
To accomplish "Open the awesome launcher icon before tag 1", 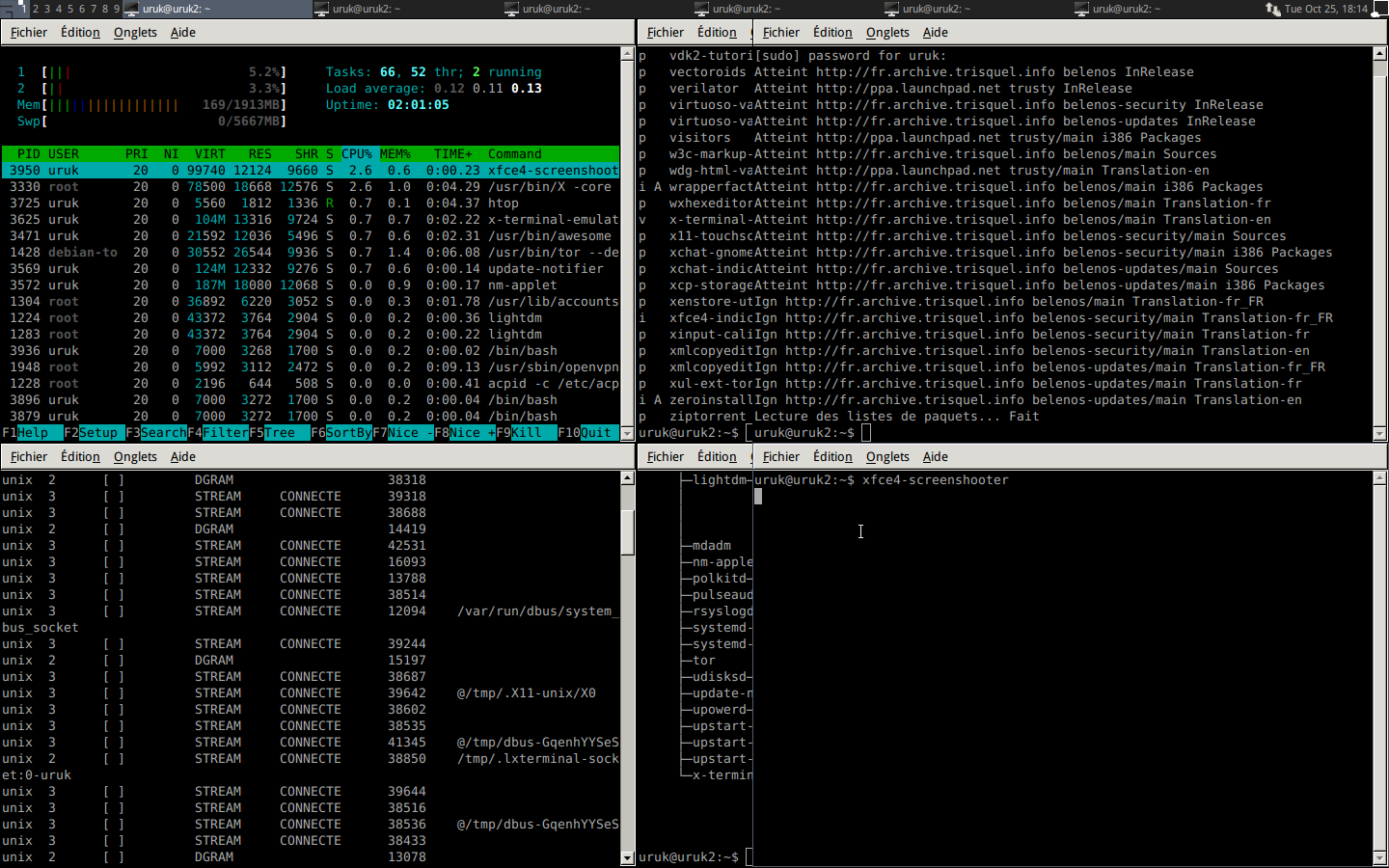I will pyautogui.click(x=10, y=8).
